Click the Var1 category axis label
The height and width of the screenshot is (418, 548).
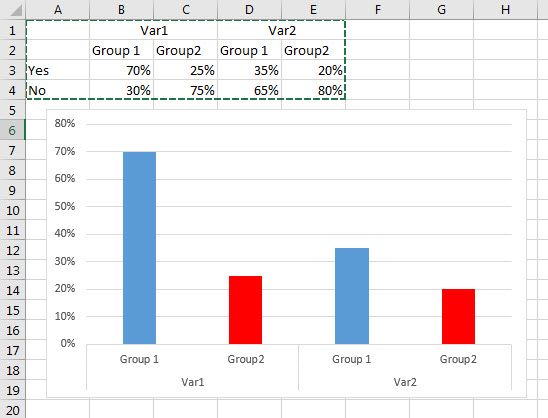click(193, 382)
